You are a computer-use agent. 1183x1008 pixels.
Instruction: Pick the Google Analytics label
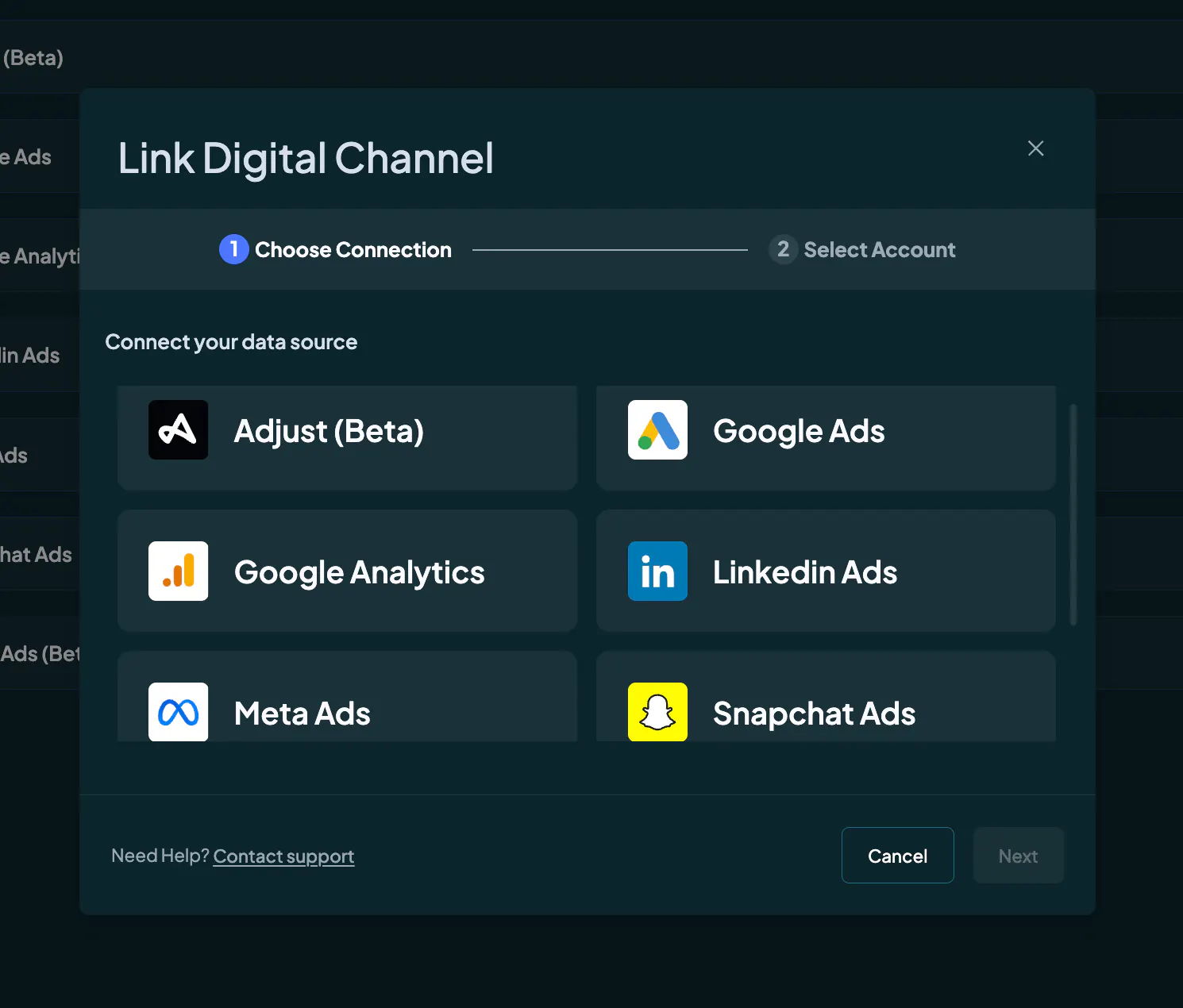pos(359,572)
